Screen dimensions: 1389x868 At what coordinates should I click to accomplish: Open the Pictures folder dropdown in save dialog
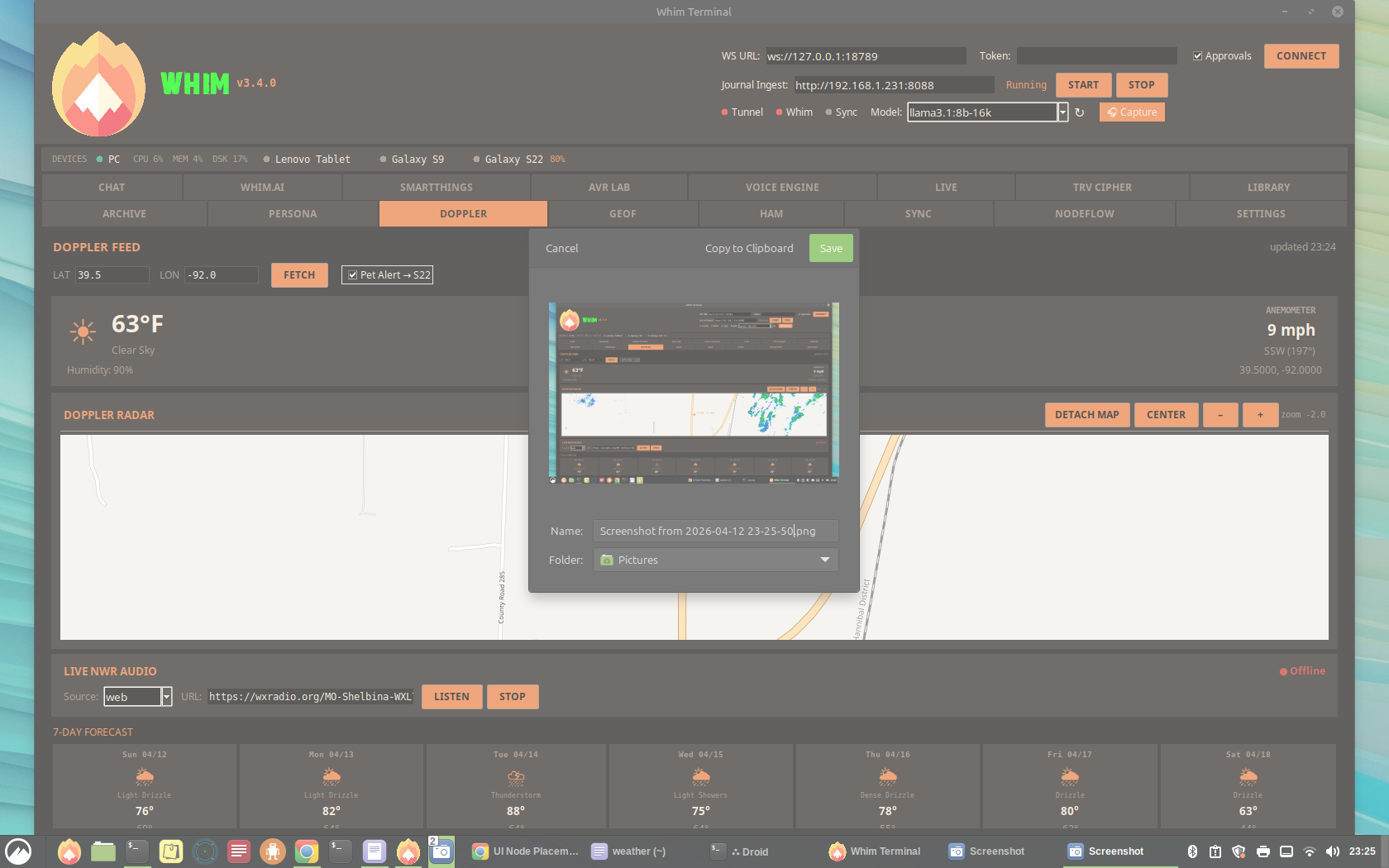click(716, 560)
